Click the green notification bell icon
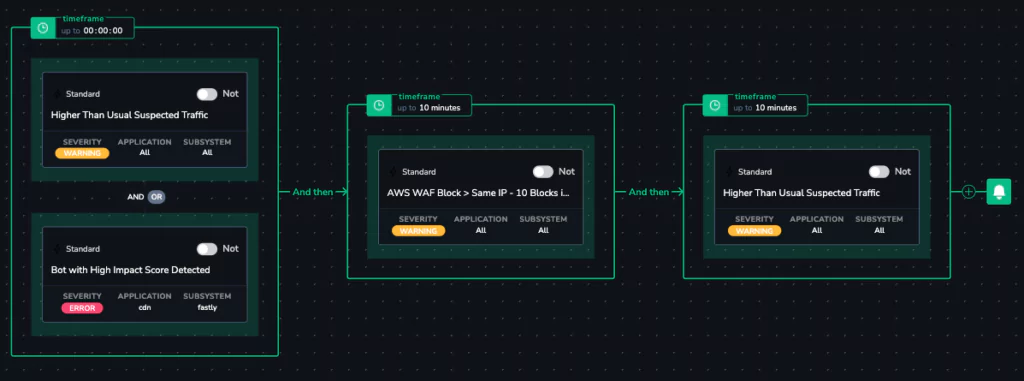The height and width of the screenshot is (381, 1024). 999,191
